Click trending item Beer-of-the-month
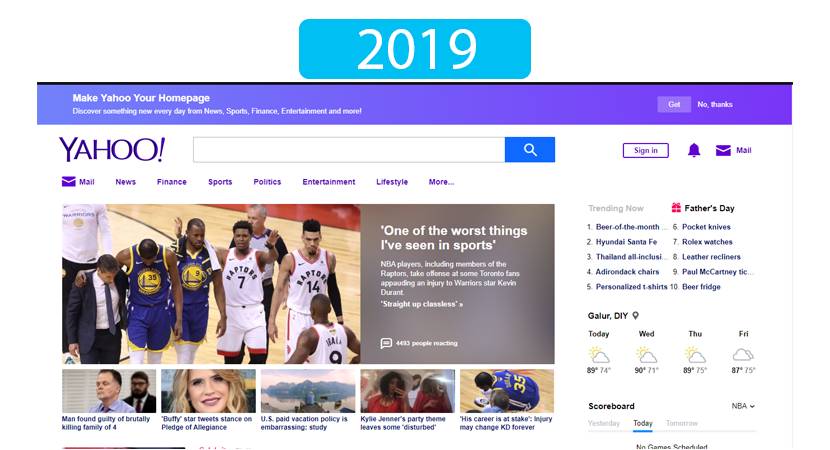The height and width of the screenshot is (450, 830). pos(629,227)
